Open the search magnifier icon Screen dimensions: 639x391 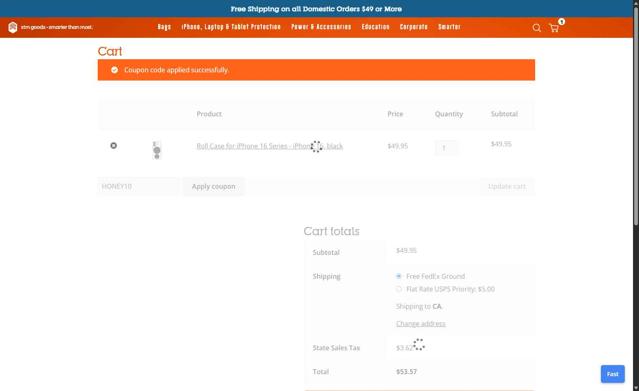click(537, 28)
